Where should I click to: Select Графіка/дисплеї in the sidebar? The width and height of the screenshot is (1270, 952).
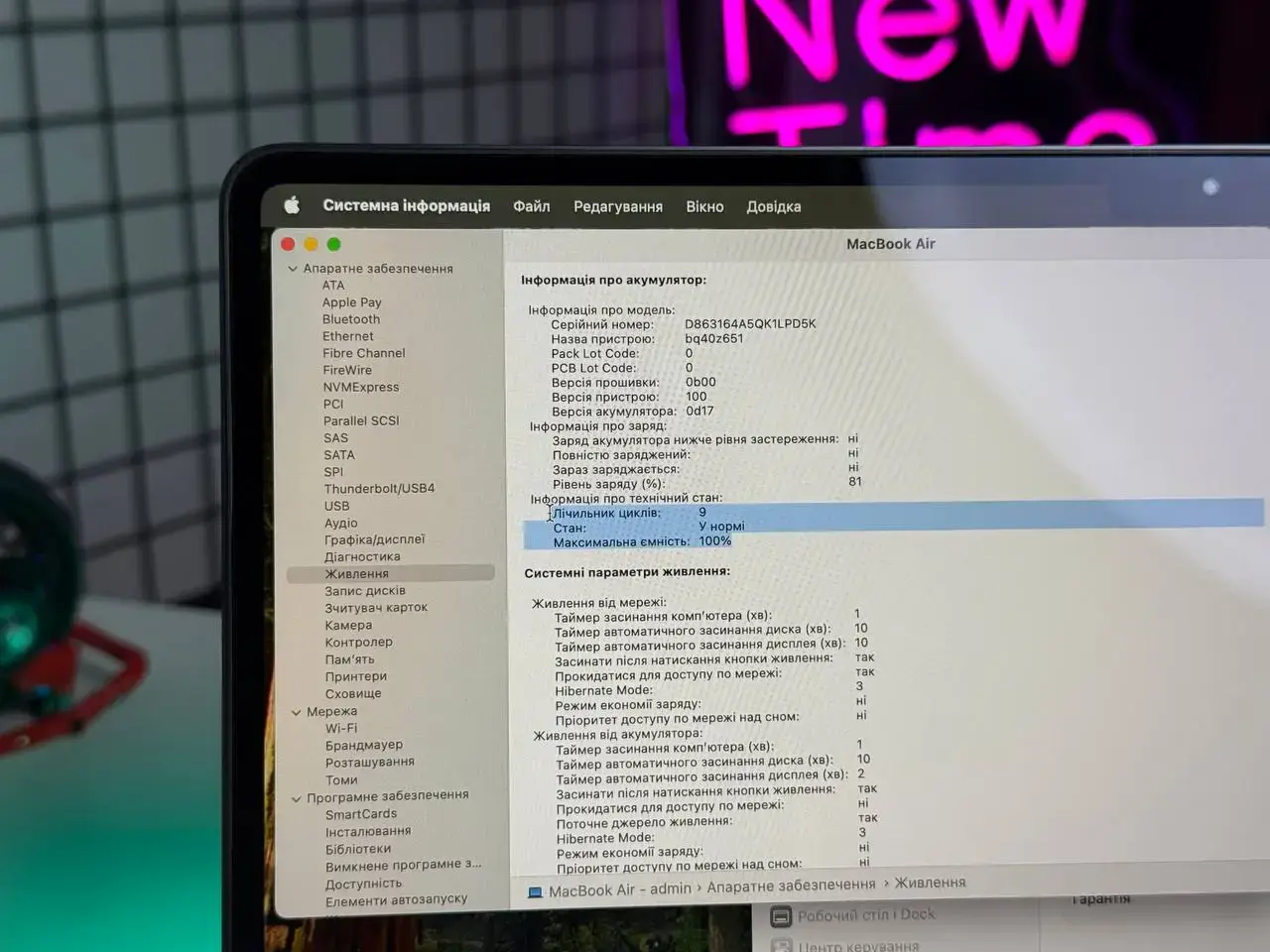point(375,539)
